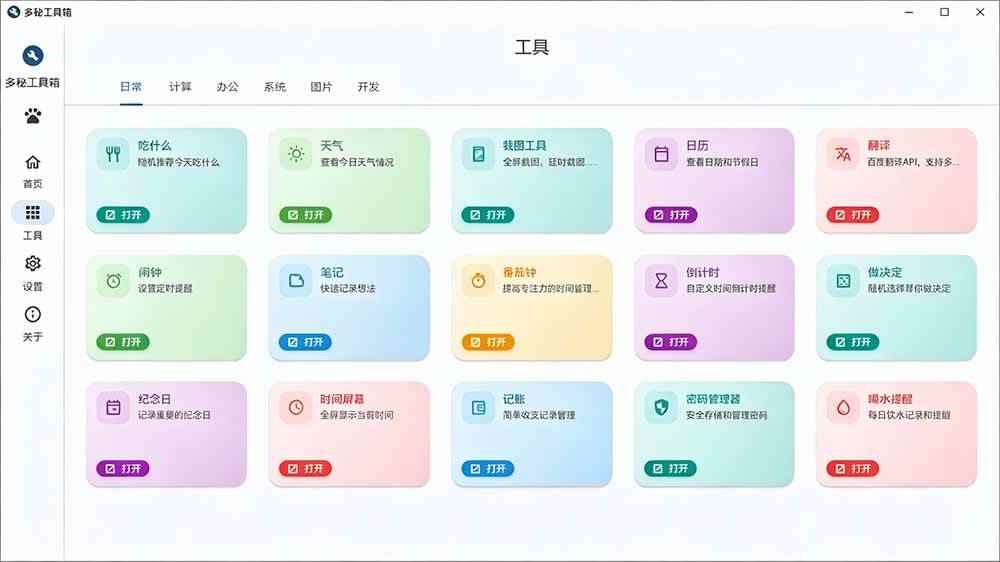Click 打开 on the 日历 card
The width and height of the screenshot is (1000, 562).
[671, 215]
